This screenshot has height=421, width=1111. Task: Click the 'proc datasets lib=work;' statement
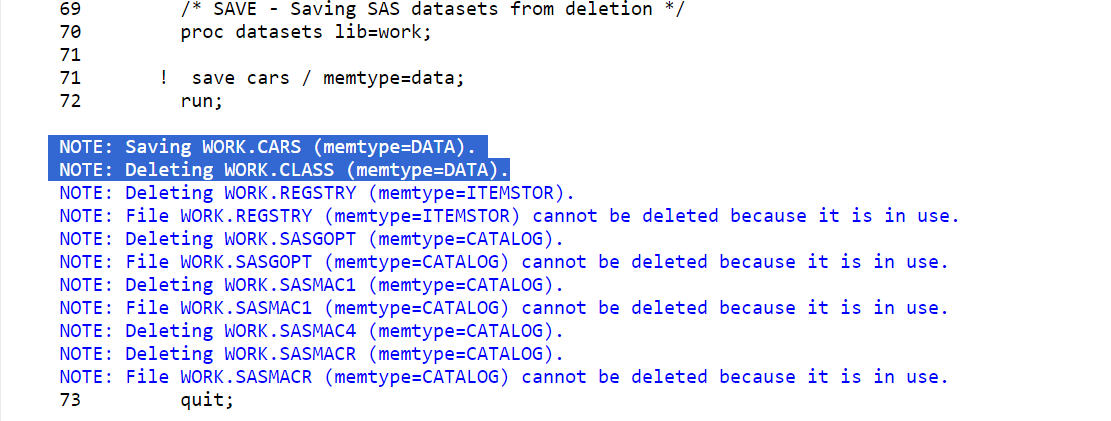click(305, 33)
